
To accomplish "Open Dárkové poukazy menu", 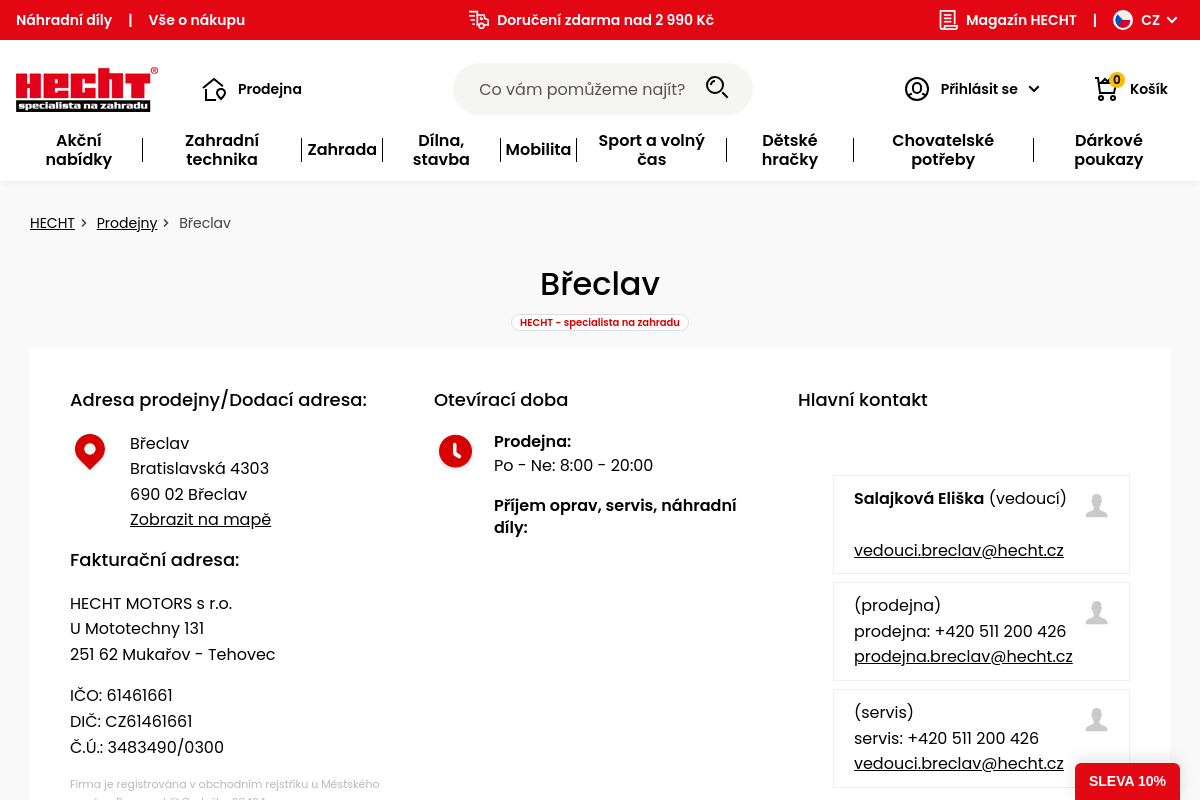I will 1109,150.
